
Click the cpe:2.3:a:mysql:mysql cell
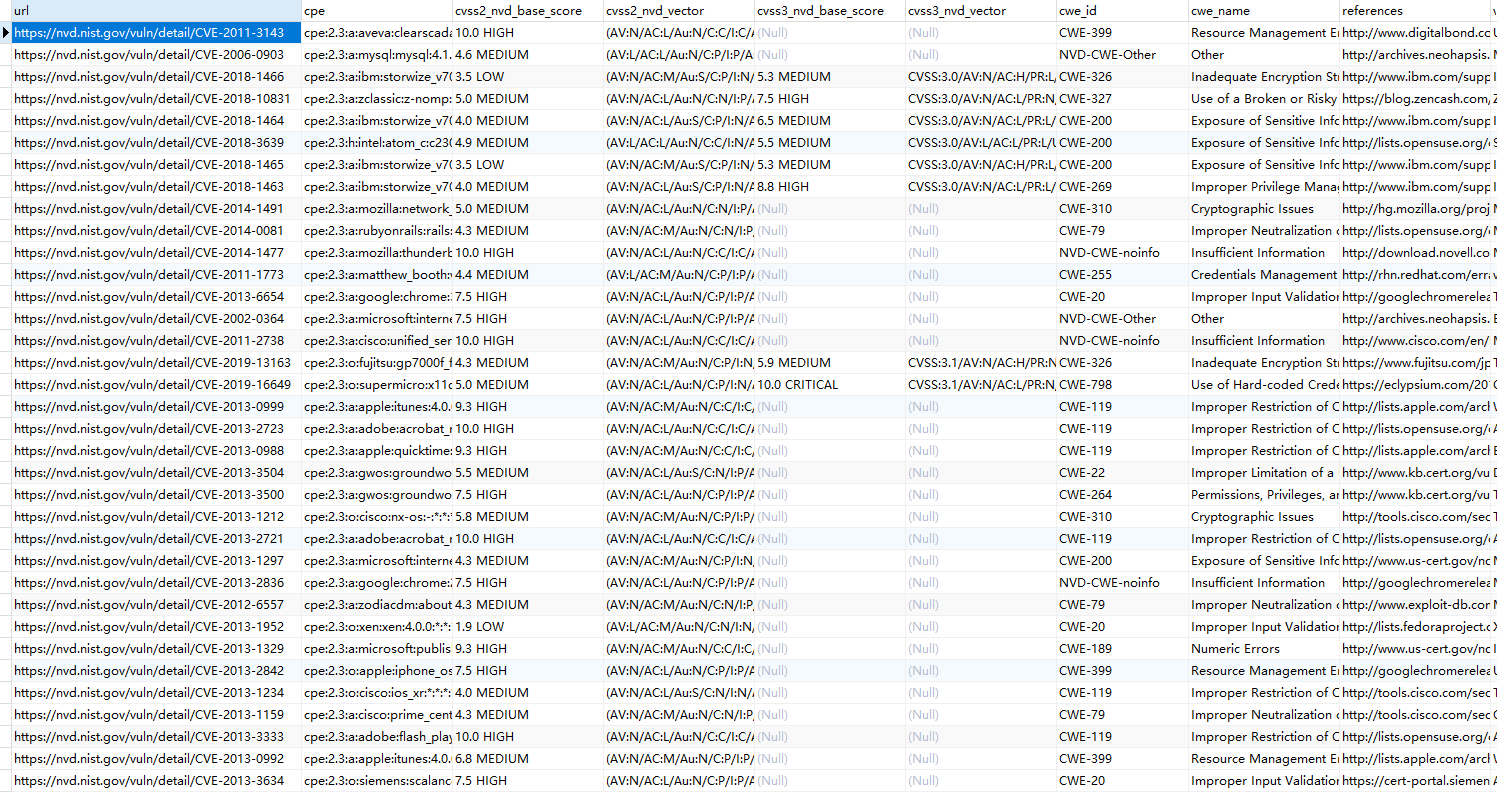377,55
